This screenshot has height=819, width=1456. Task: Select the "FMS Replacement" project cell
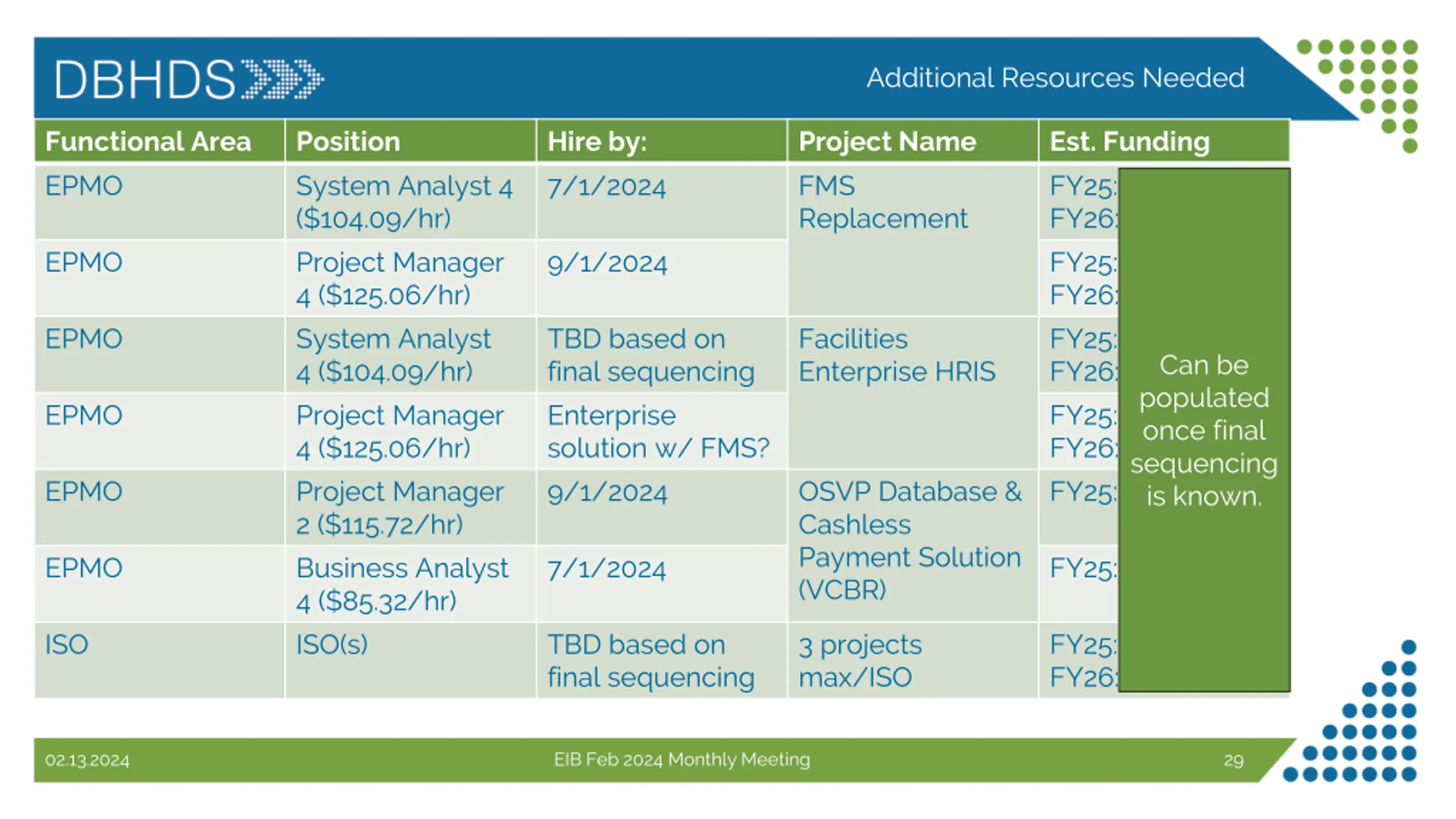pyautogui.click(x=883, y=202)
